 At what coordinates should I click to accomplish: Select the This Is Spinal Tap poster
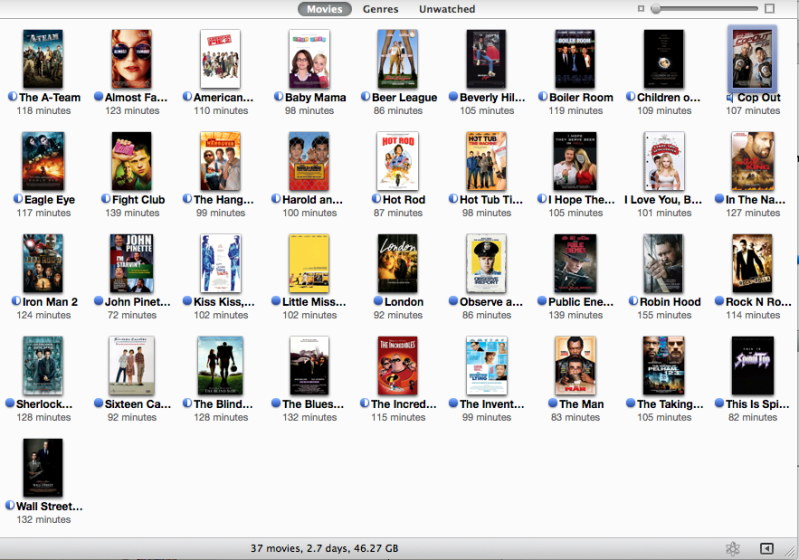(753, 366)
